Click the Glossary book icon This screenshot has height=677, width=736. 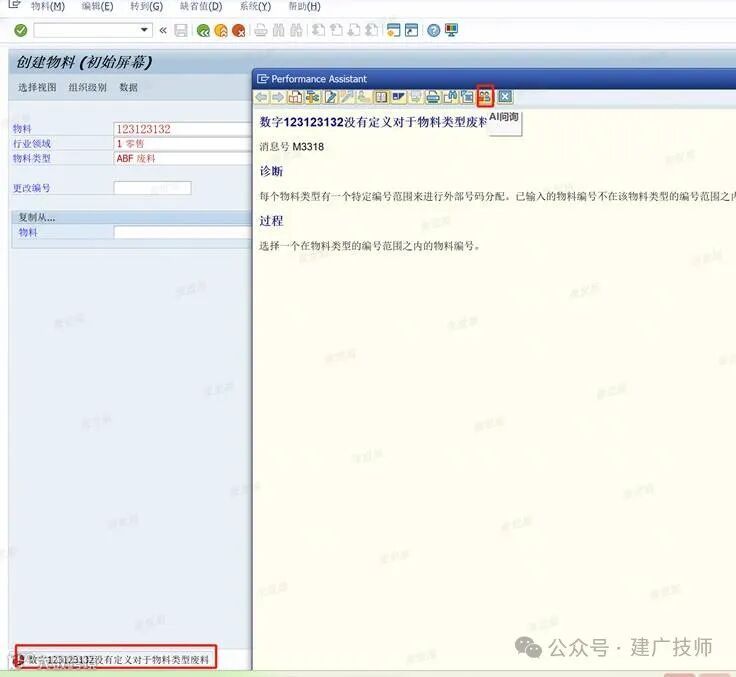(x=381, y=97)
